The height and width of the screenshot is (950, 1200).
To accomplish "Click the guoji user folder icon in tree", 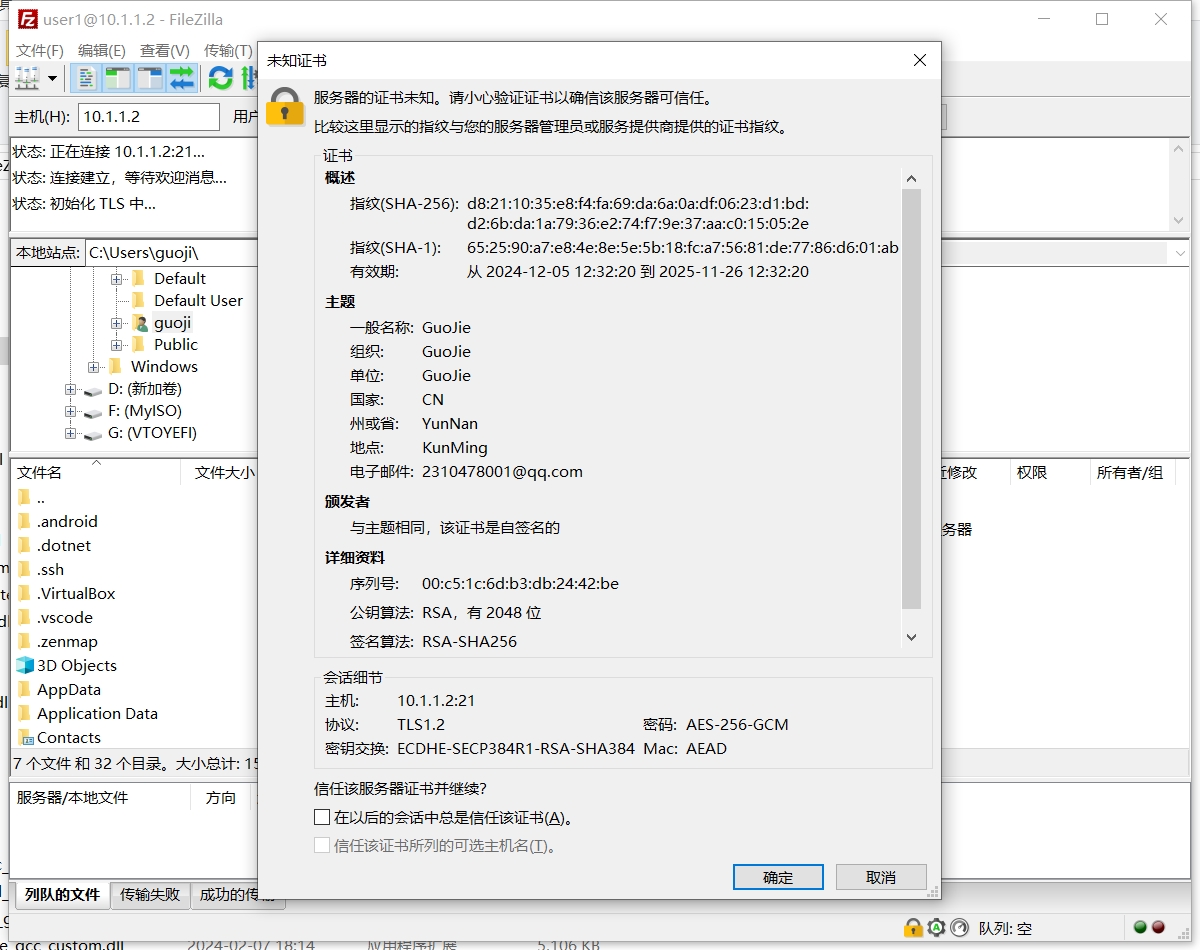I will click(140, 323).
